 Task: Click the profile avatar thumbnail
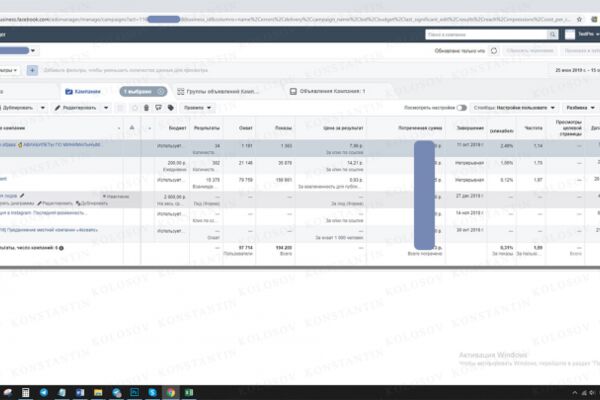click(570, 34)
